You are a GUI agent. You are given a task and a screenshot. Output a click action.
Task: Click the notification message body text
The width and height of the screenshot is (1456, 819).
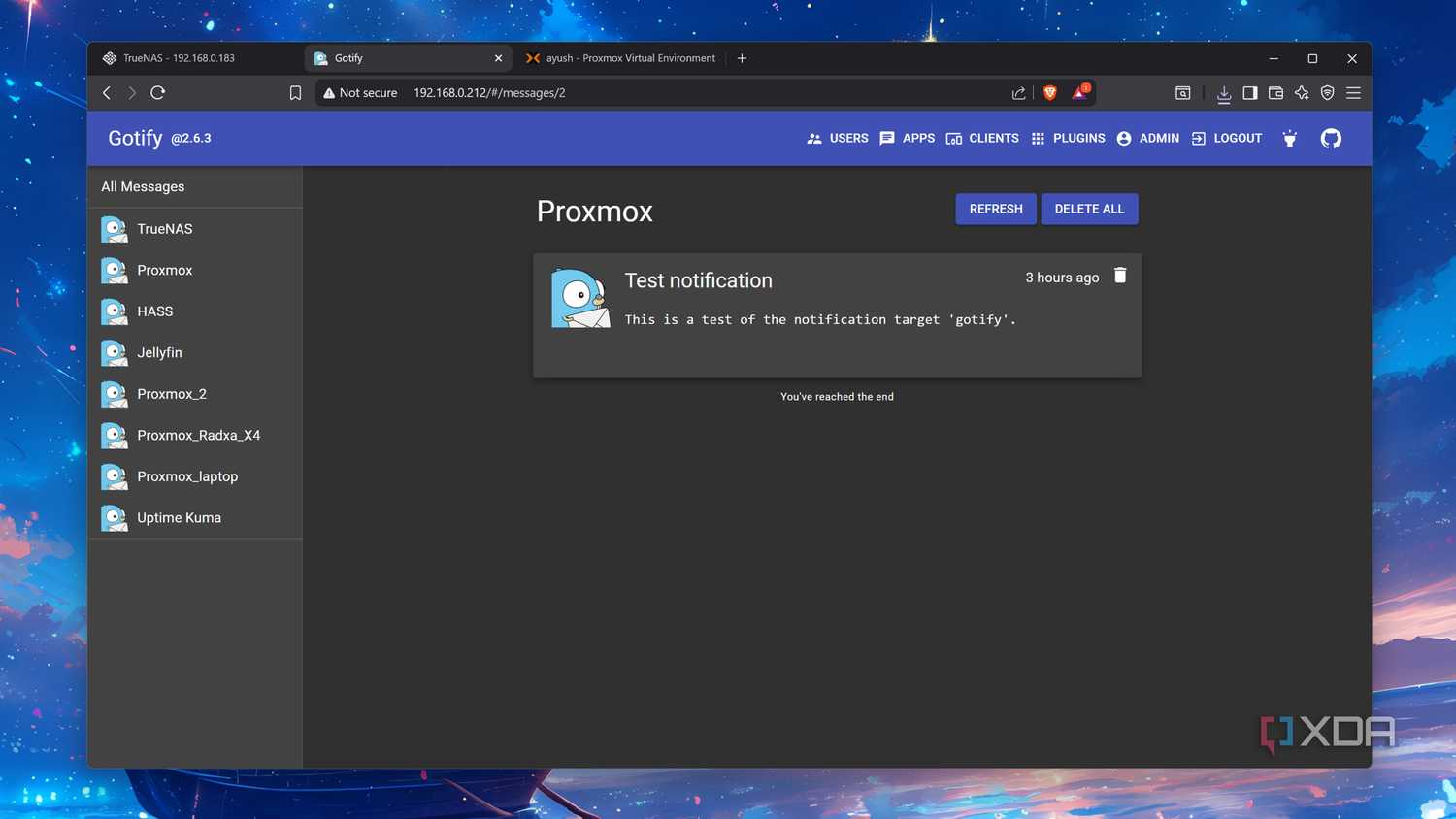pyautogui.click(x=820, y=319)
